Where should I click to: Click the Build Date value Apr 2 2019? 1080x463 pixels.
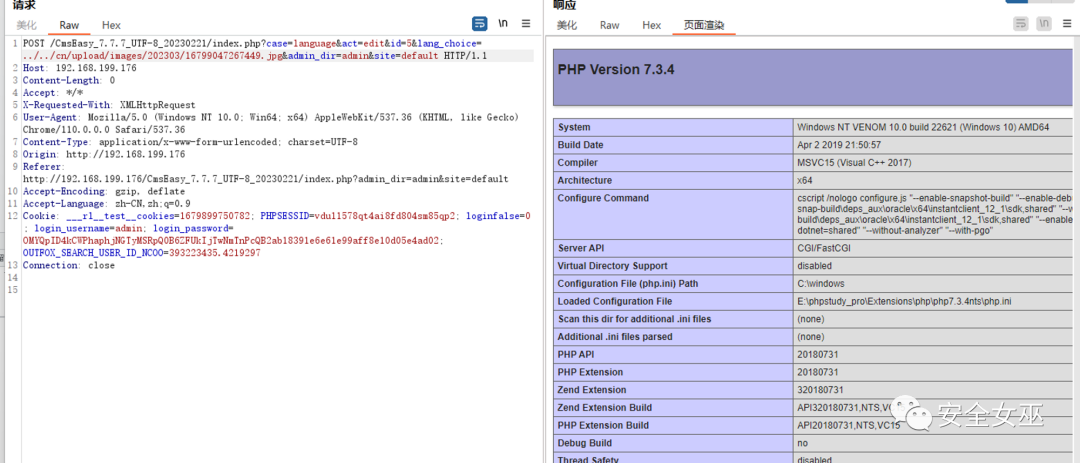tap(838, 145)
